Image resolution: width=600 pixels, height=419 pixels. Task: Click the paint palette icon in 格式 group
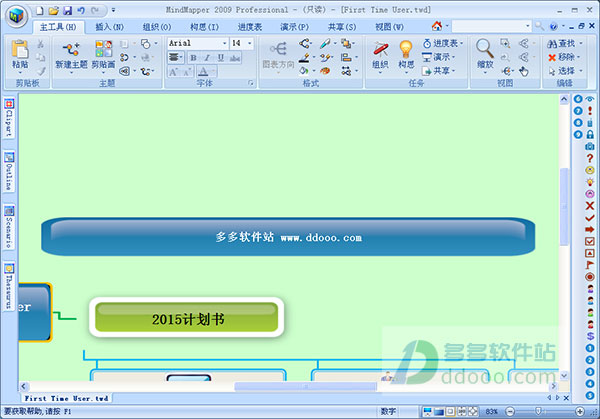pos(325,71)
